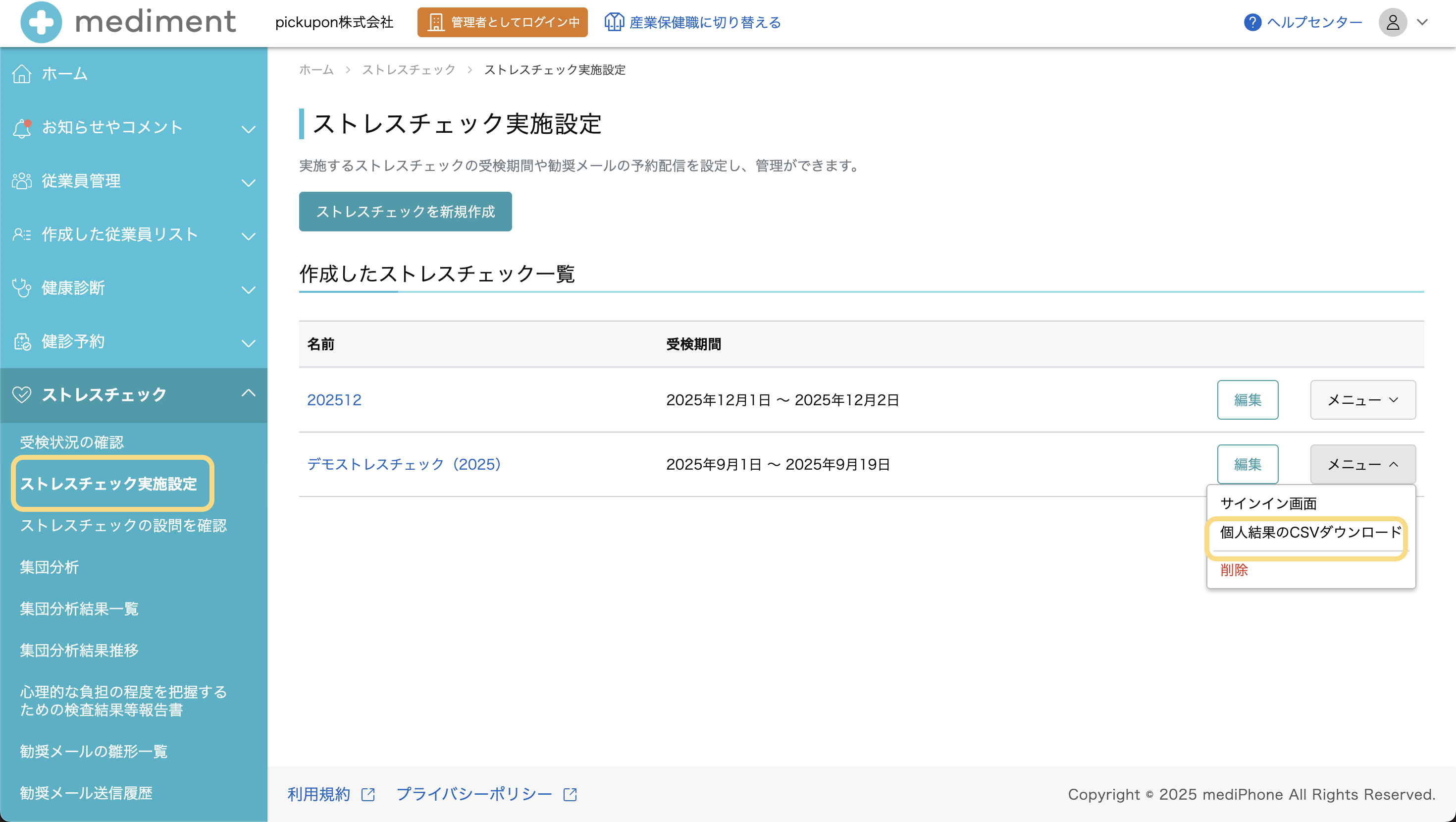
Task: Select サインイン画面 menu entry
Action: 1268,503
